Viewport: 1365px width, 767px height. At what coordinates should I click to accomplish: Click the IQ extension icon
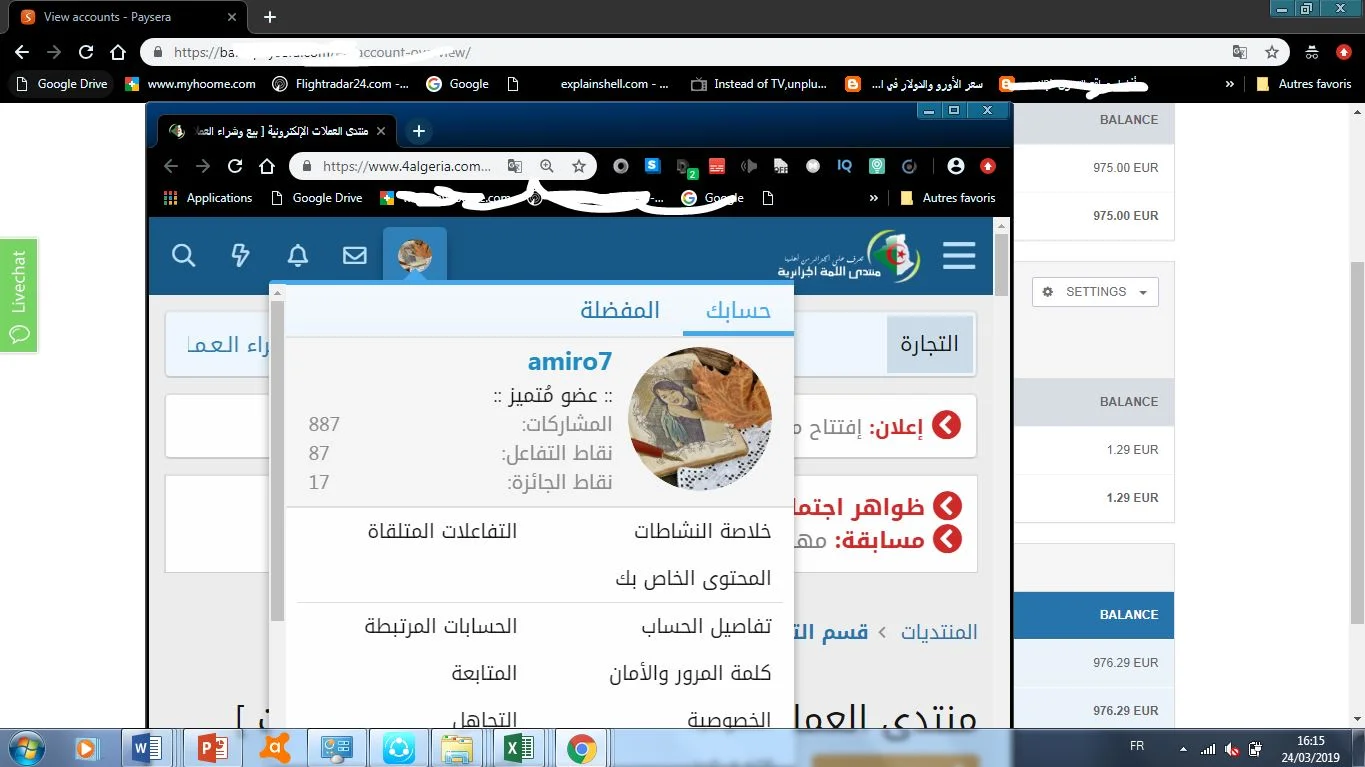[x=845, y=166]
